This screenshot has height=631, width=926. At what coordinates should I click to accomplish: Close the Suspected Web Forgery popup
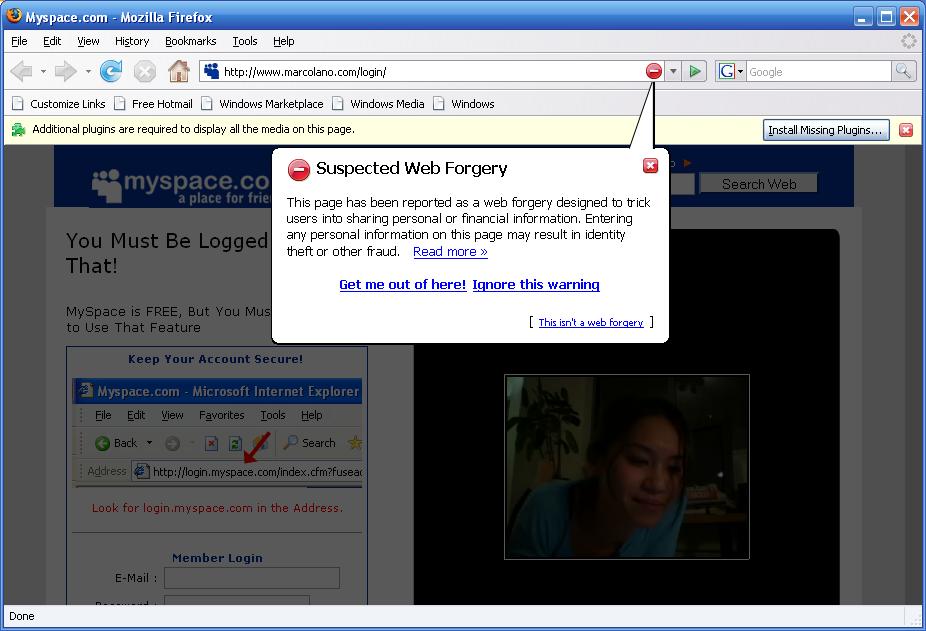[x=650, y=165]
